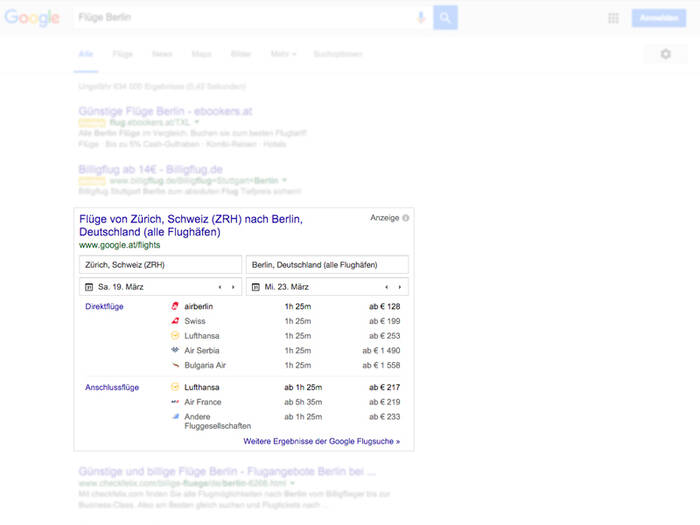Click the Anmelden sign-in button
This screenshot has width=700, height=525.
(659, 18)
